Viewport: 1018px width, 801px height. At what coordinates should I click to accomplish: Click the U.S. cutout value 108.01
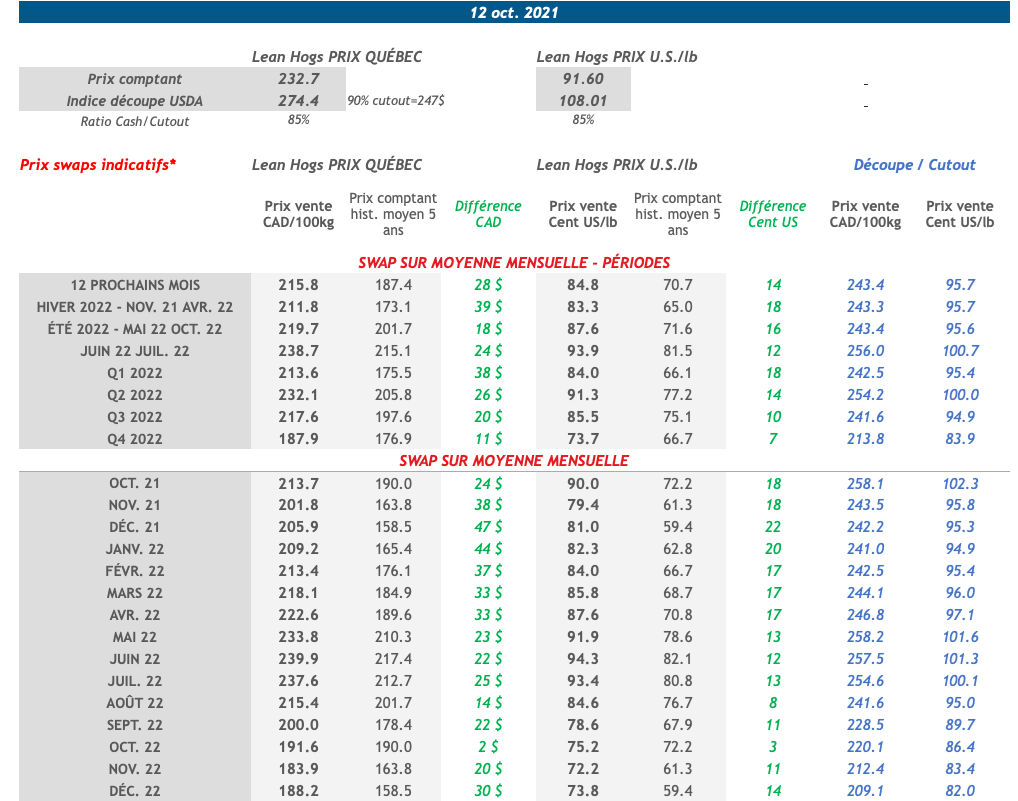pyautogui.click(x=583, y=101)
